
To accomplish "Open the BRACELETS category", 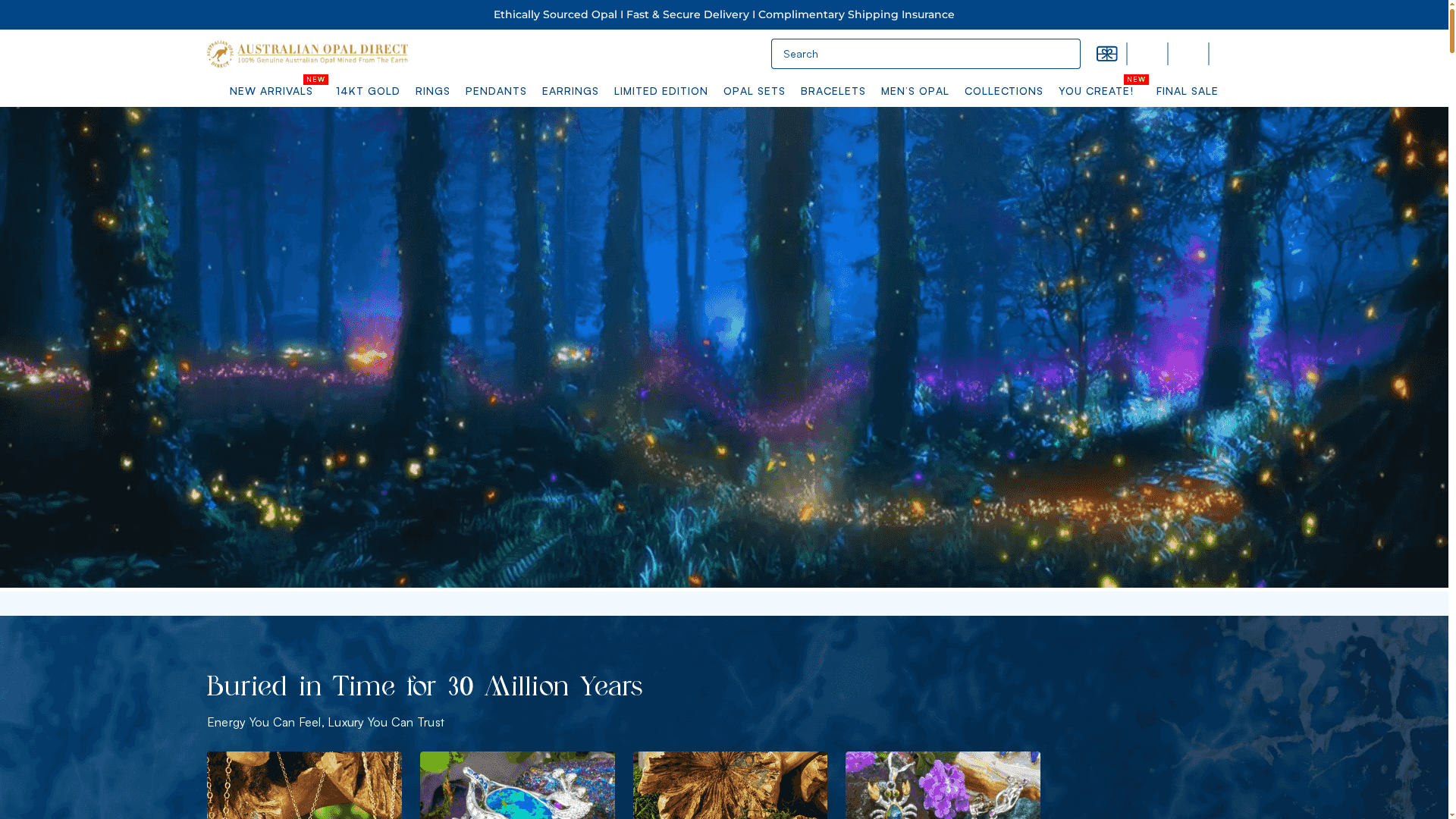I will [833, 91].
